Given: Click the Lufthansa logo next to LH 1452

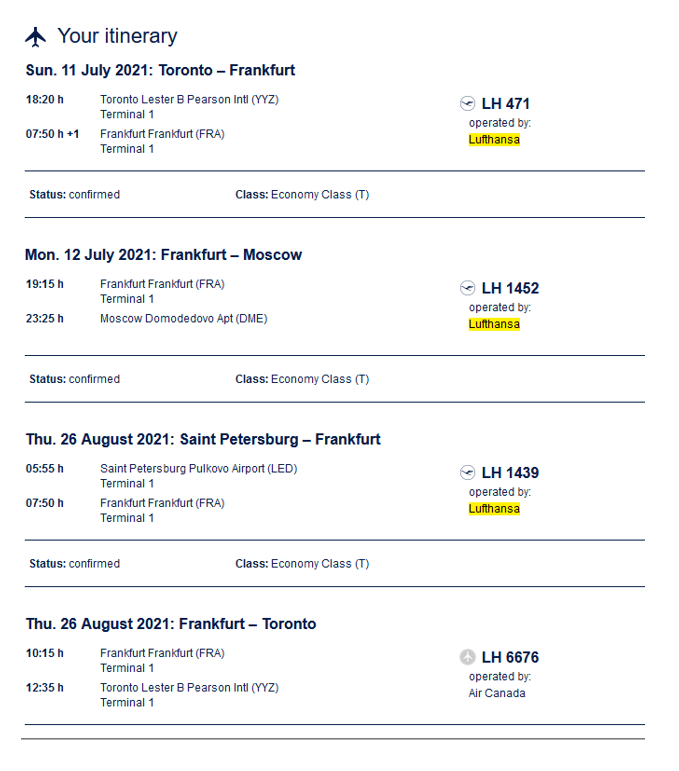Looking at the screenshot, I should pyautogui.click(x=467, y=288).
